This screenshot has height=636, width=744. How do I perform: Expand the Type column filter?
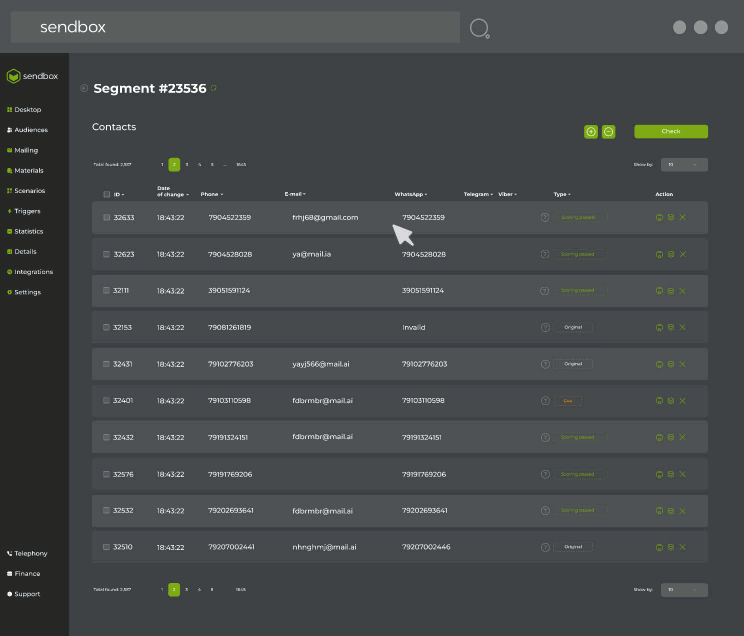coord(562,194)
